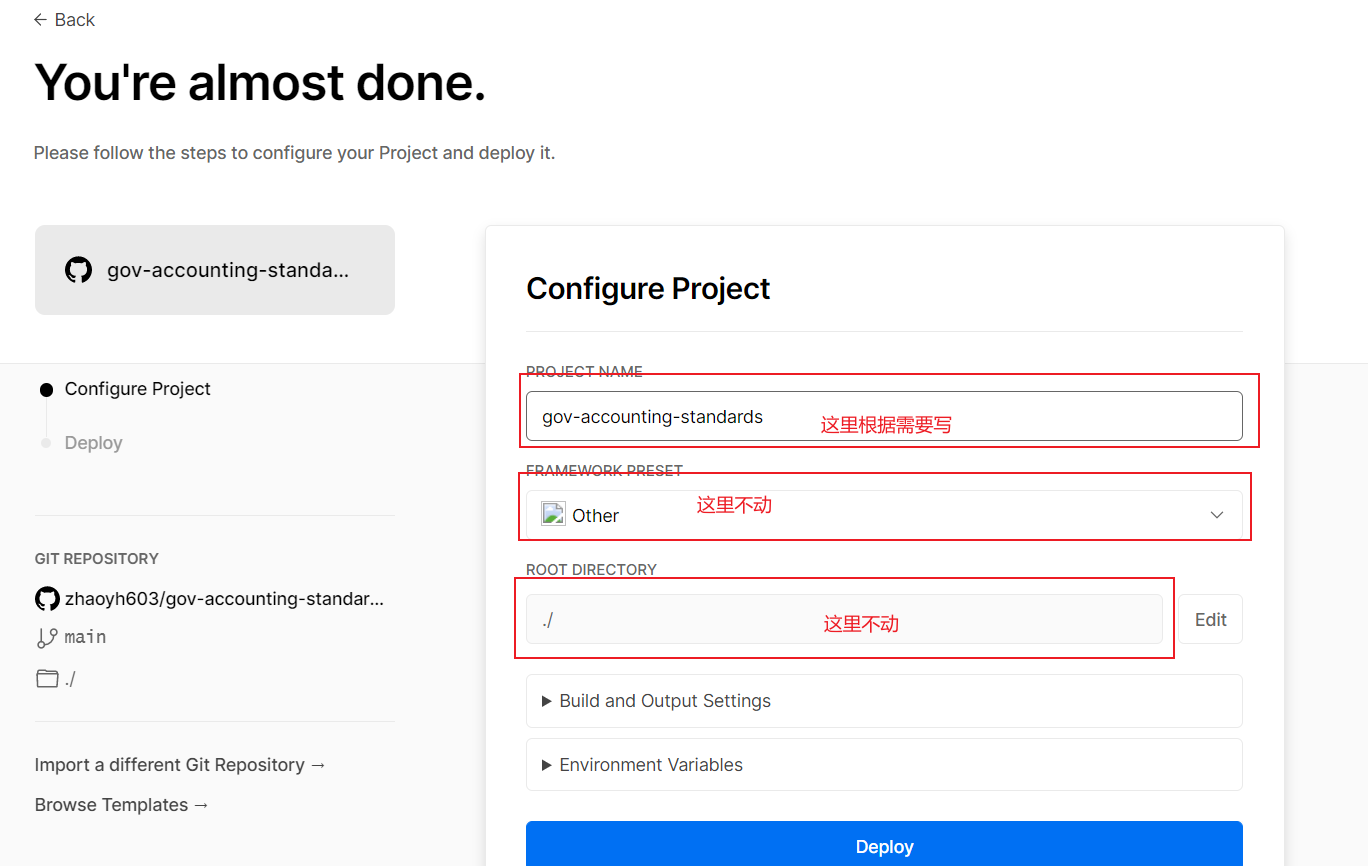Screen dimensions: 1368x866
Task: Click the folder icon in Git Repository section
Action: (47, 679)
